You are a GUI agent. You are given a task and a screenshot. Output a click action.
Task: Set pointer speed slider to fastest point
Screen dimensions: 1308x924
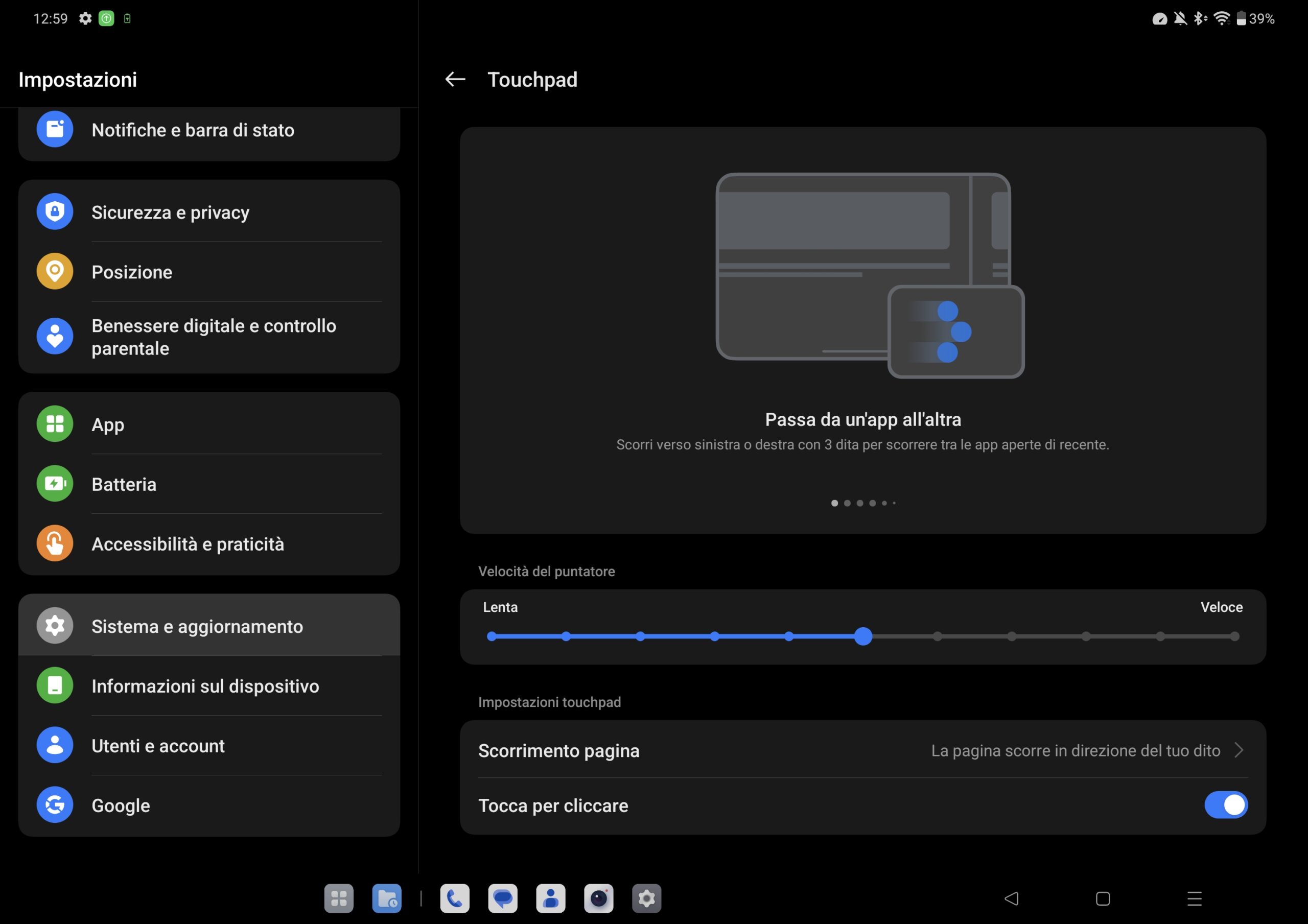tap(1234, 636)
